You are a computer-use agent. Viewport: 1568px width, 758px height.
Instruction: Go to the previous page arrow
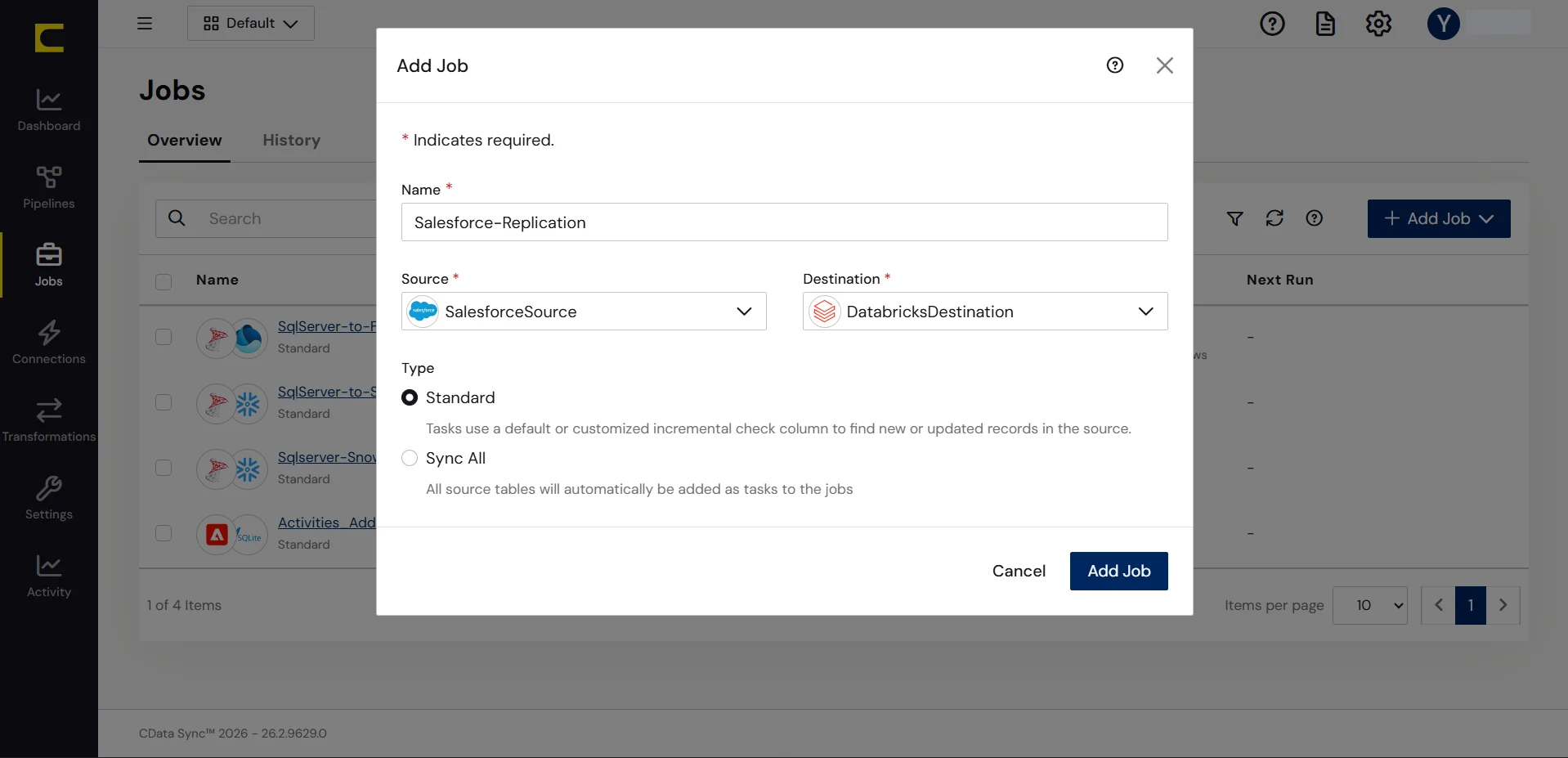click(1439, 605)
